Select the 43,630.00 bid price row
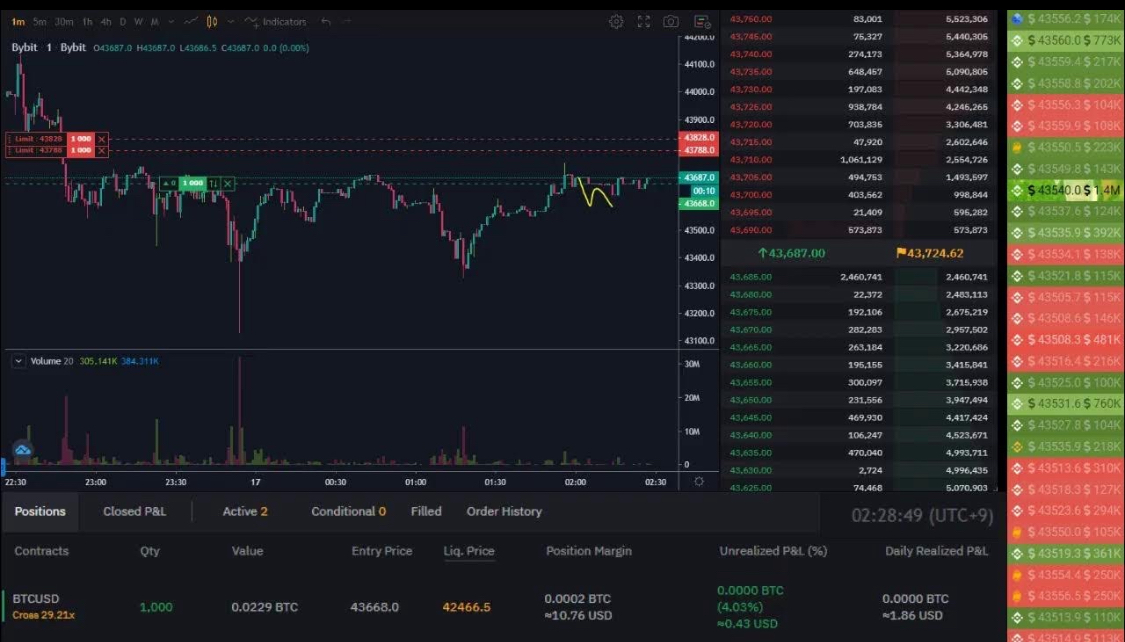Viewport: 1125px width, 642px height. (x=859, y=470)
